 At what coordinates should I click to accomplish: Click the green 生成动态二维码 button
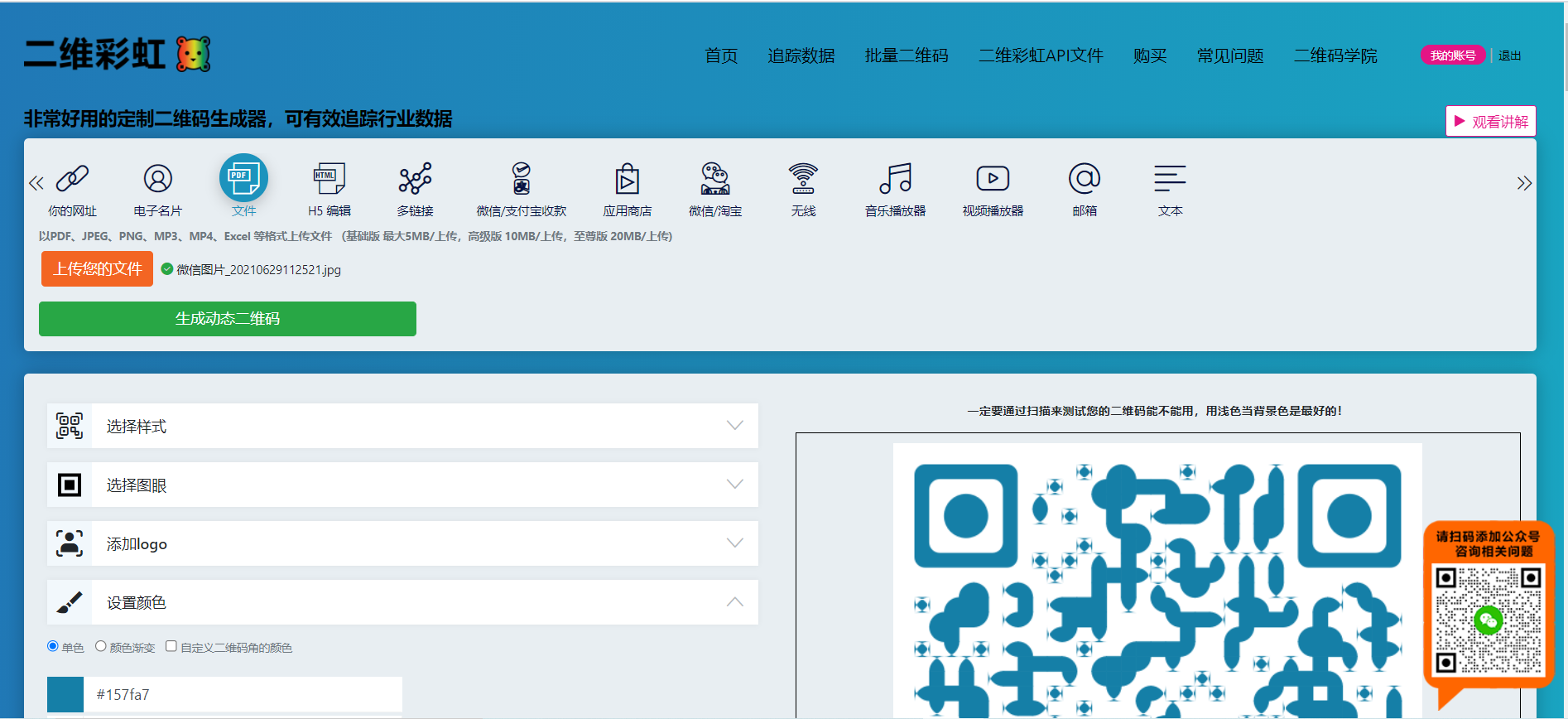[x=228, y=319]
